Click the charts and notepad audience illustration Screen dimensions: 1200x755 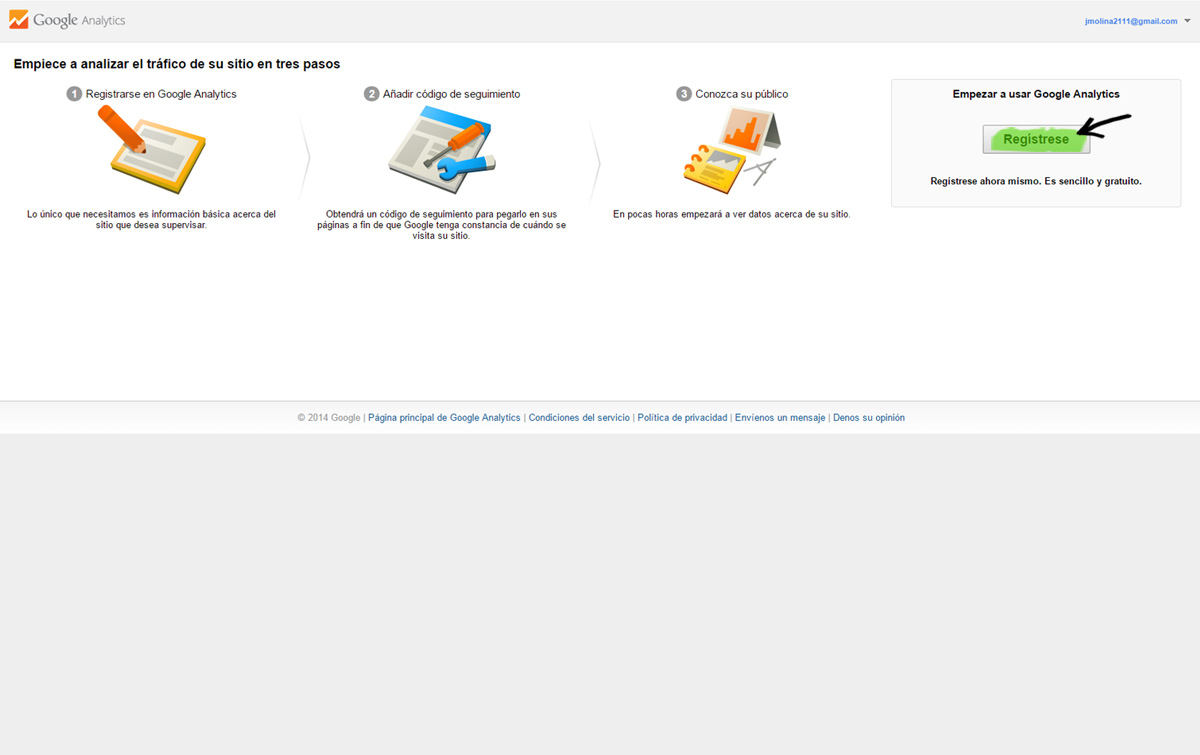(732, 150)
